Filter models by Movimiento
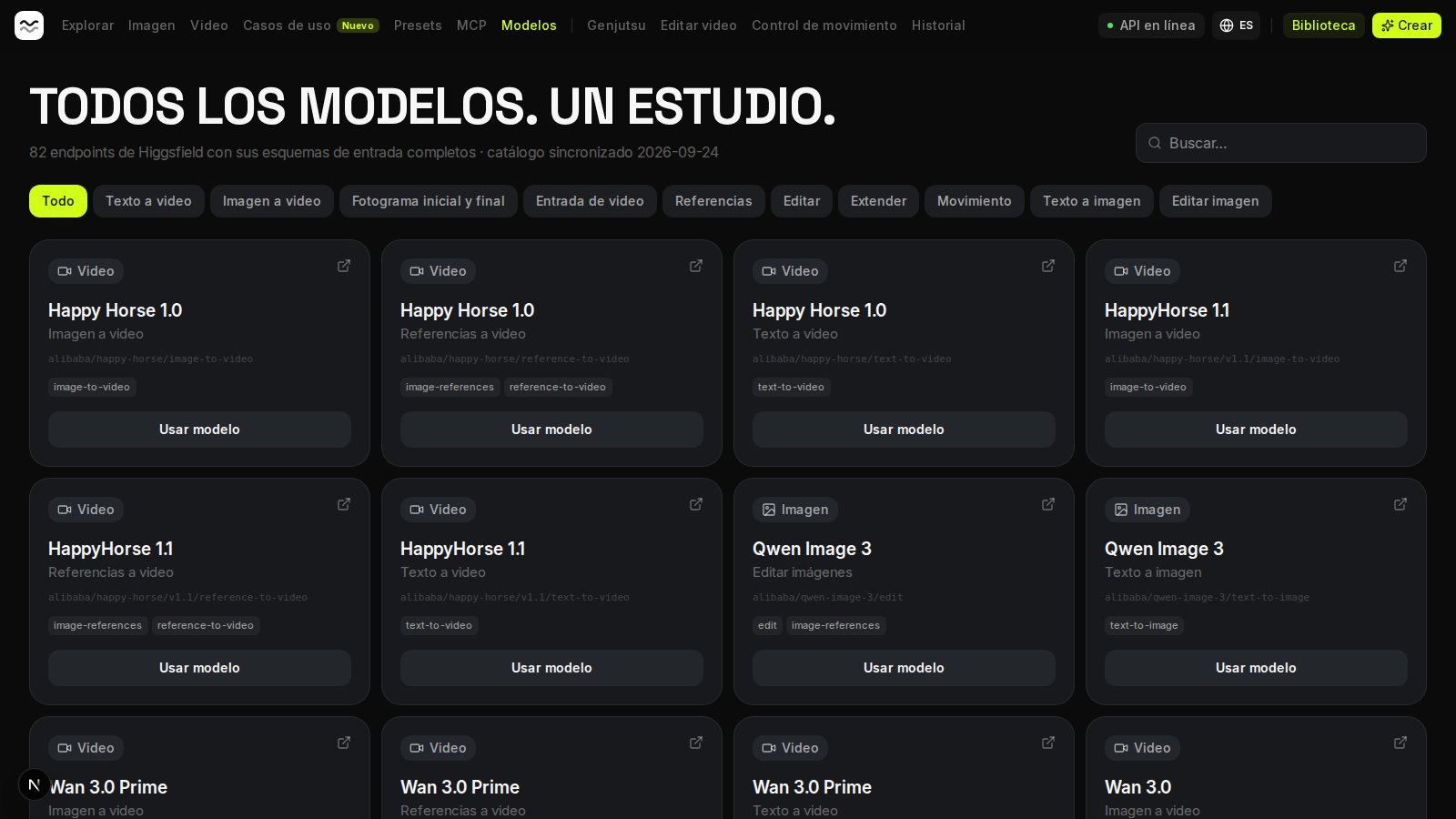Image resolution: width=1456 pixels, height=819 pixels. (x=975, y=201)
